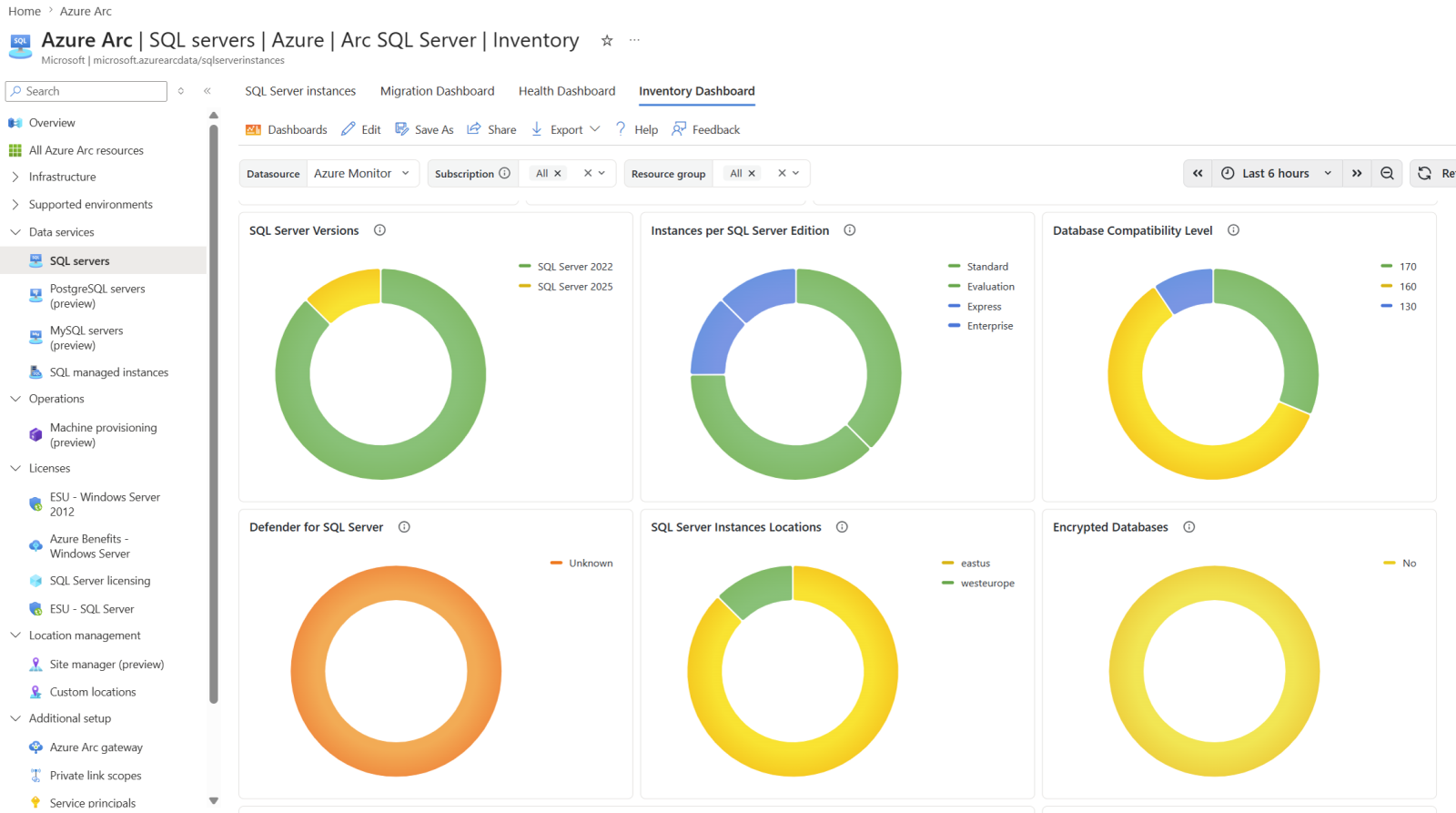Click the Edit pencil icon

coord(349,129)
